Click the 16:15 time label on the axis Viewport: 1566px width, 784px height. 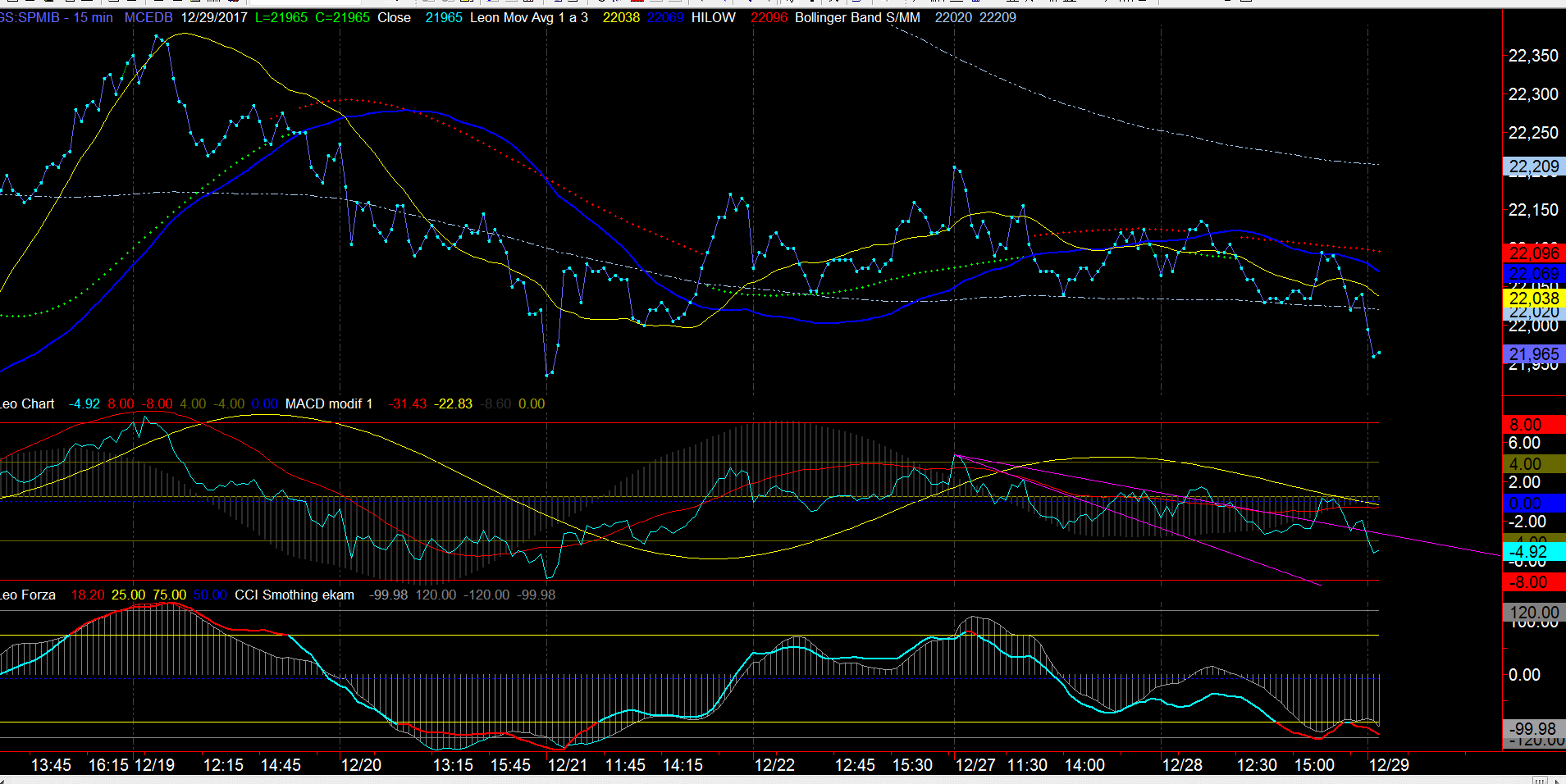(x=108, y=765)
